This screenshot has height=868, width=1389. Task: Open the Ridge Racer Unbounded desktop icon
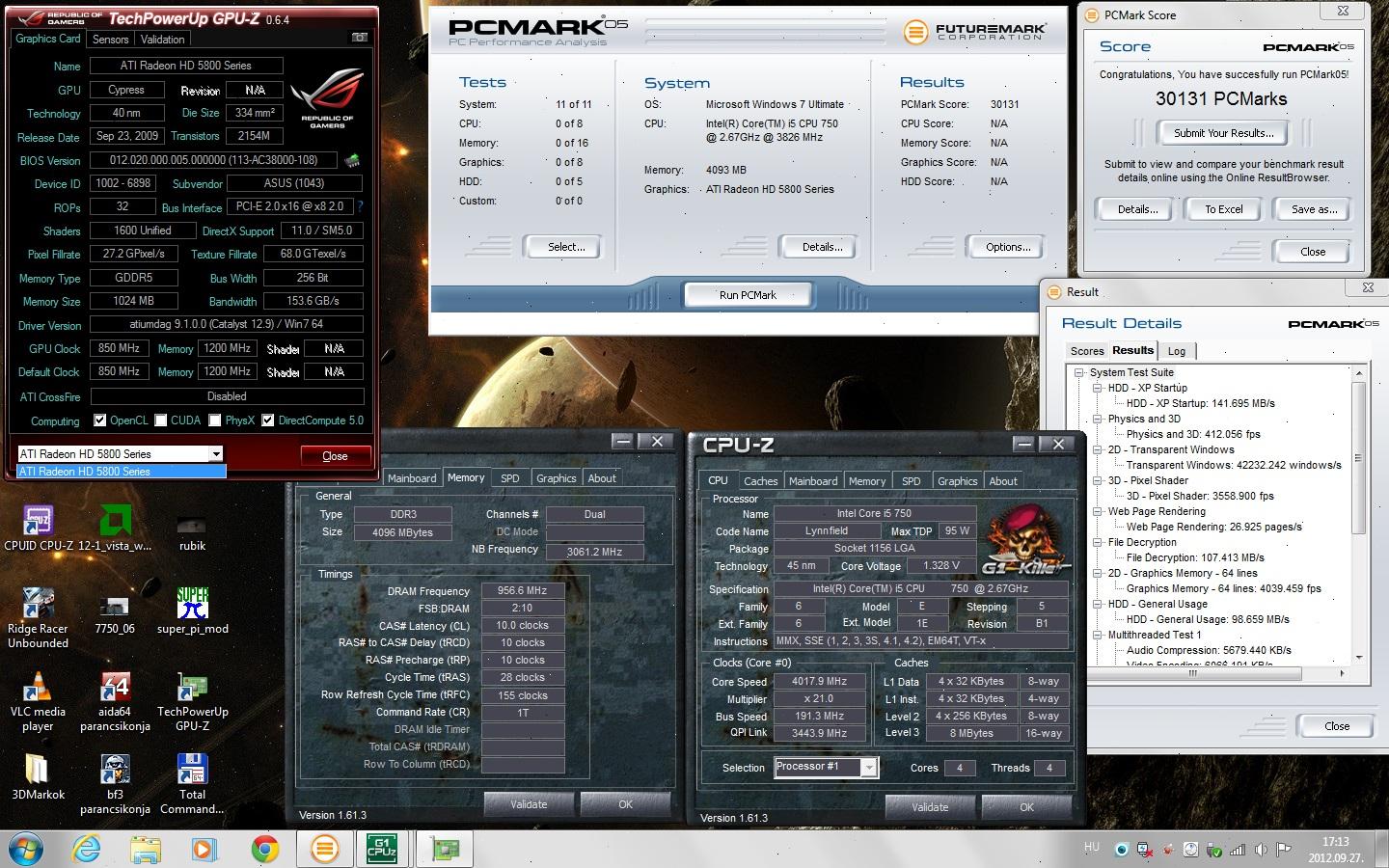coord(38,618)
